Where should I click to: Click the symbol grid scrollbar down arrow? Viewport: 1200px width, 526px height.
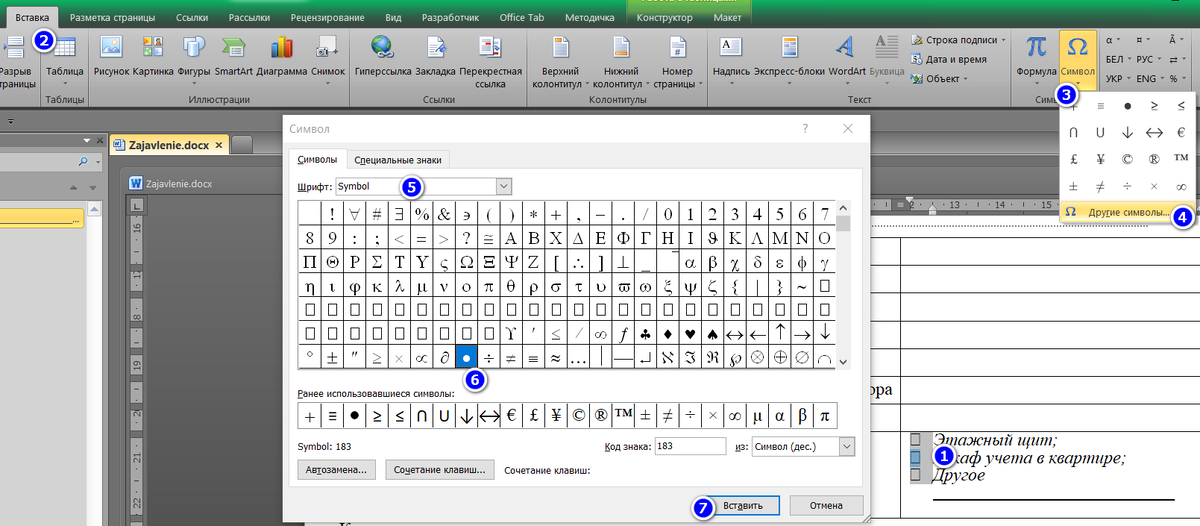[844, 361]
